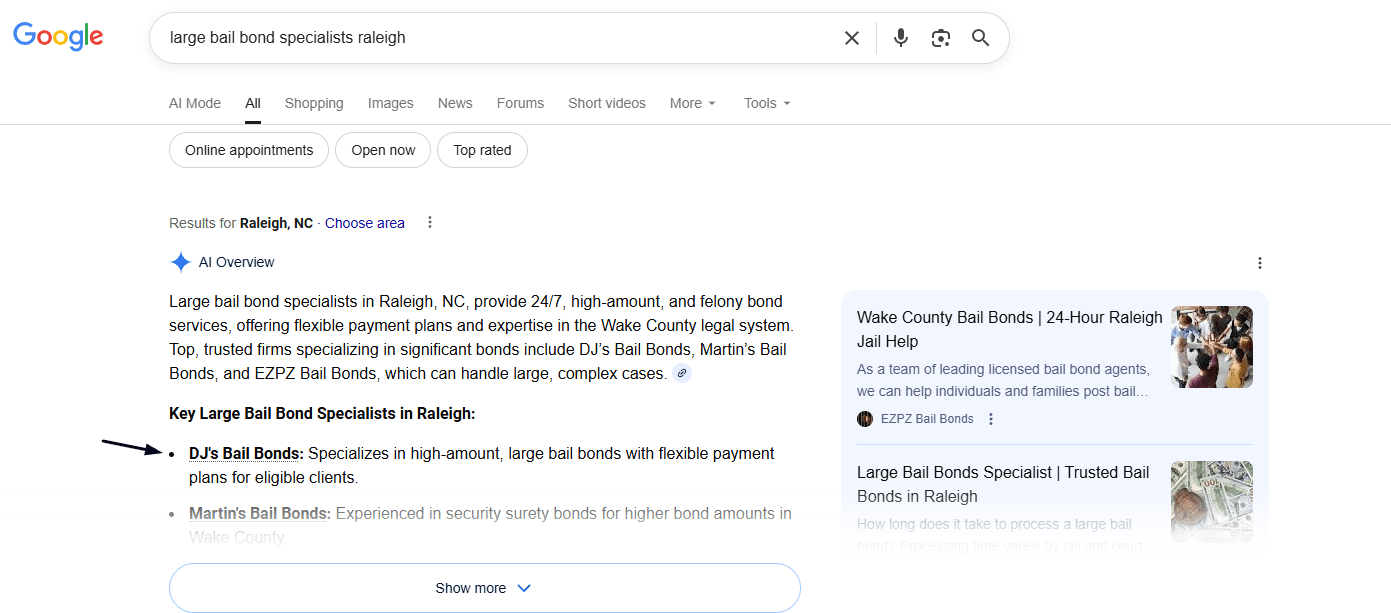Apply the Top rated filter chip
This screenshot has width=1391, height=613.
pyautogui.click(x=482, y=150)
